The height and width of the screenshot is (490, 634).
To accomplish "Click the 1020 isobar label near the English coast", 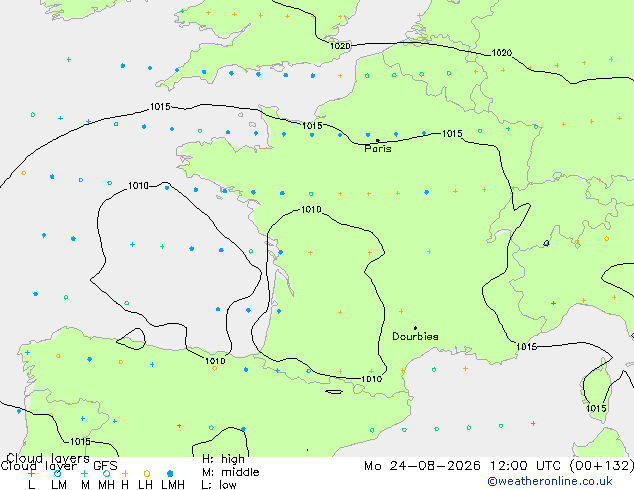I will click(340, 46).
